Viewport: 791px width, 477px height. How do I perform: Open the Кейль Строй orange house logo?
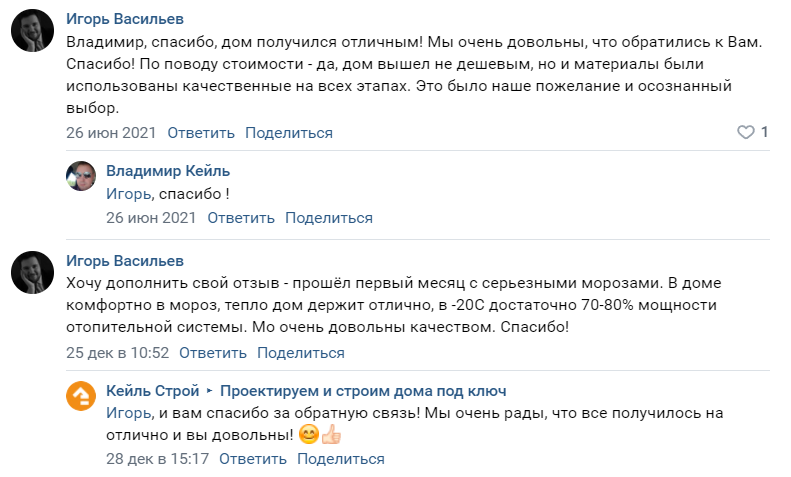tap(81, 396)
